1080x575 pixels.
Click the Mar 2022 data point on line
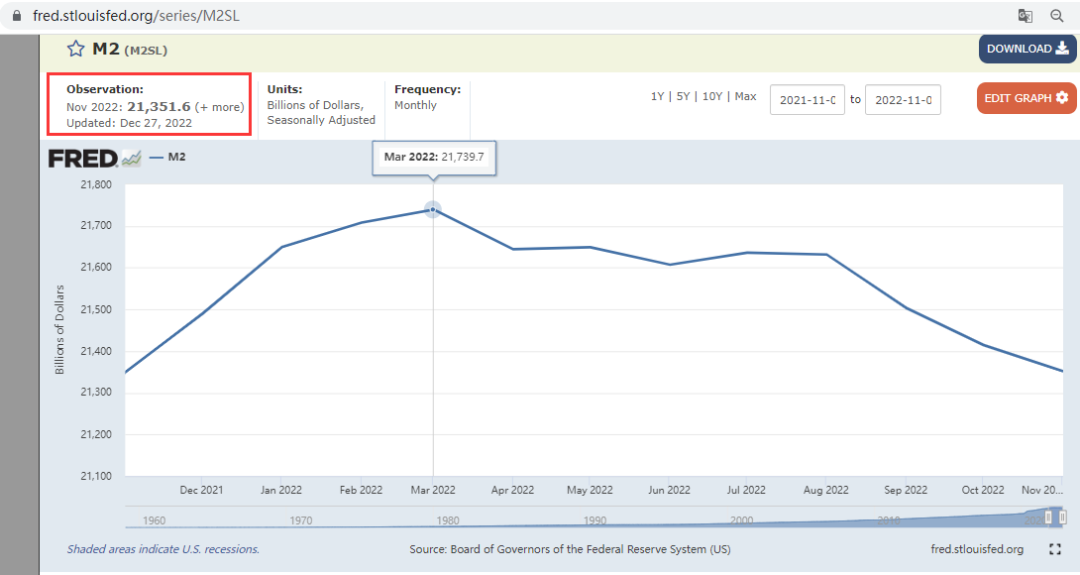[x=433, y=209]
